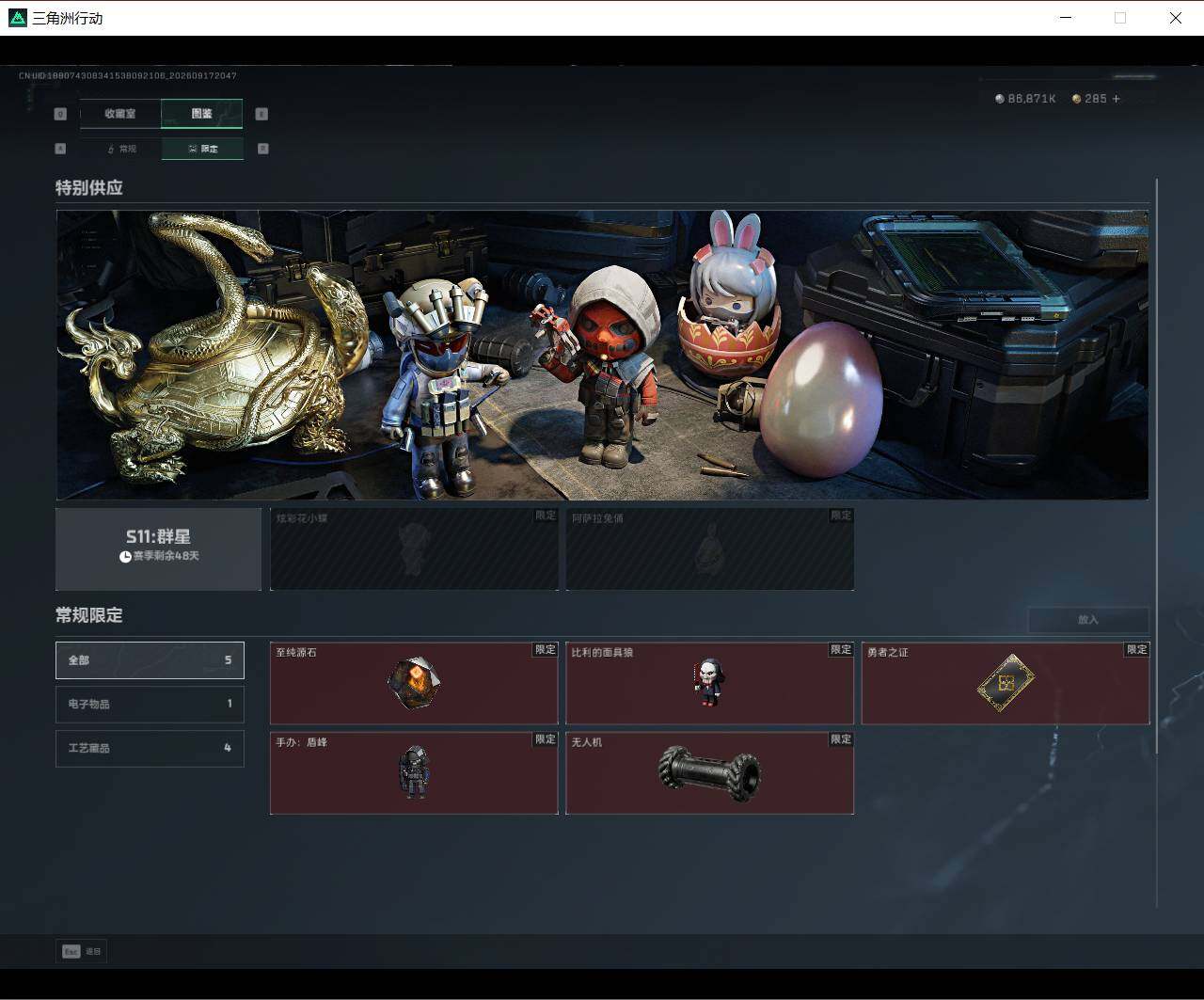Close the 三角洲行动 window

point(1176,18)
